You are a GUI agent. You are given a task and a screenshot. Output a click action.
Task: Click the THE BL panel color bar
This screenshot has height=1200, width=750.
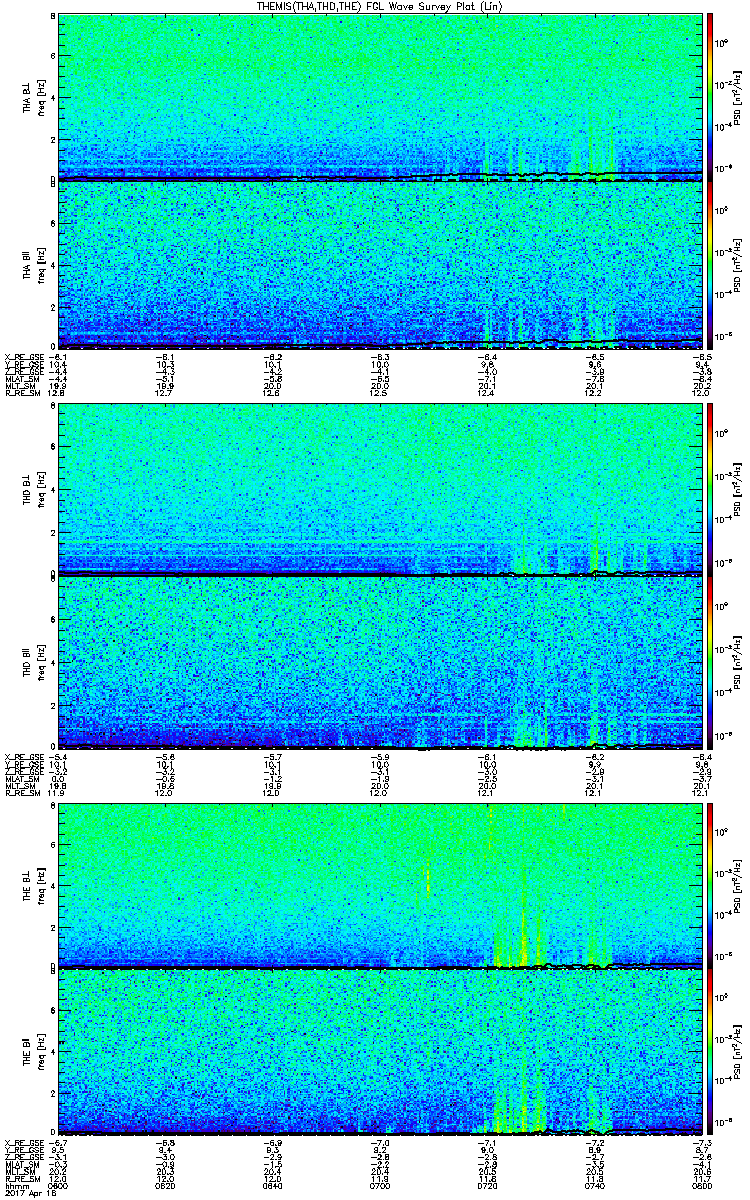click(x=709, y=886)
